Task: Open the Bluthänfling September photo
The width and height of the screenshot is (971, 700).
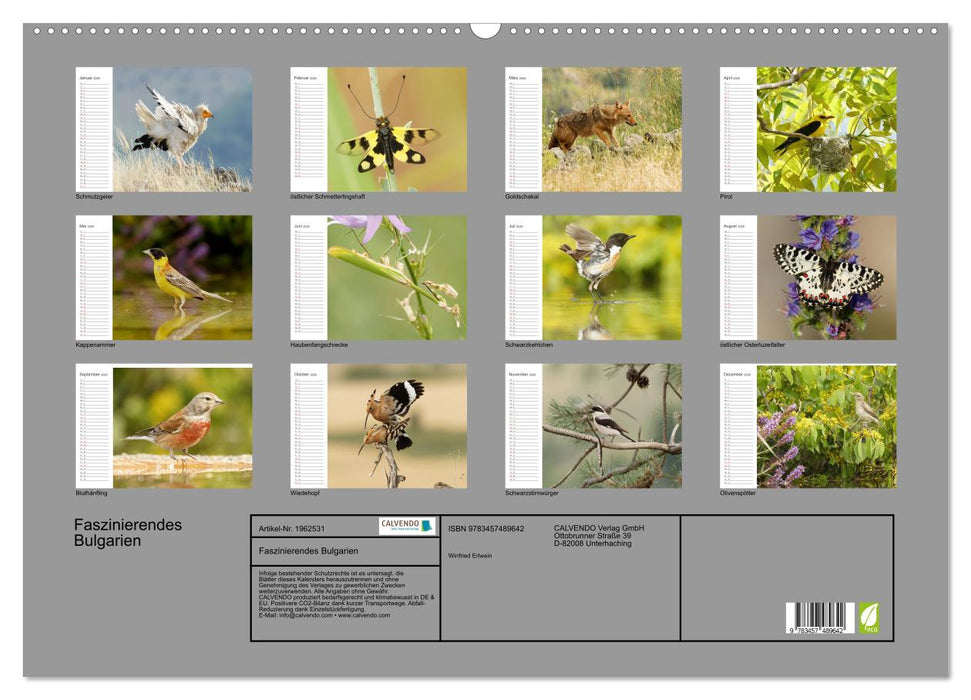Action: coord(182,426)
